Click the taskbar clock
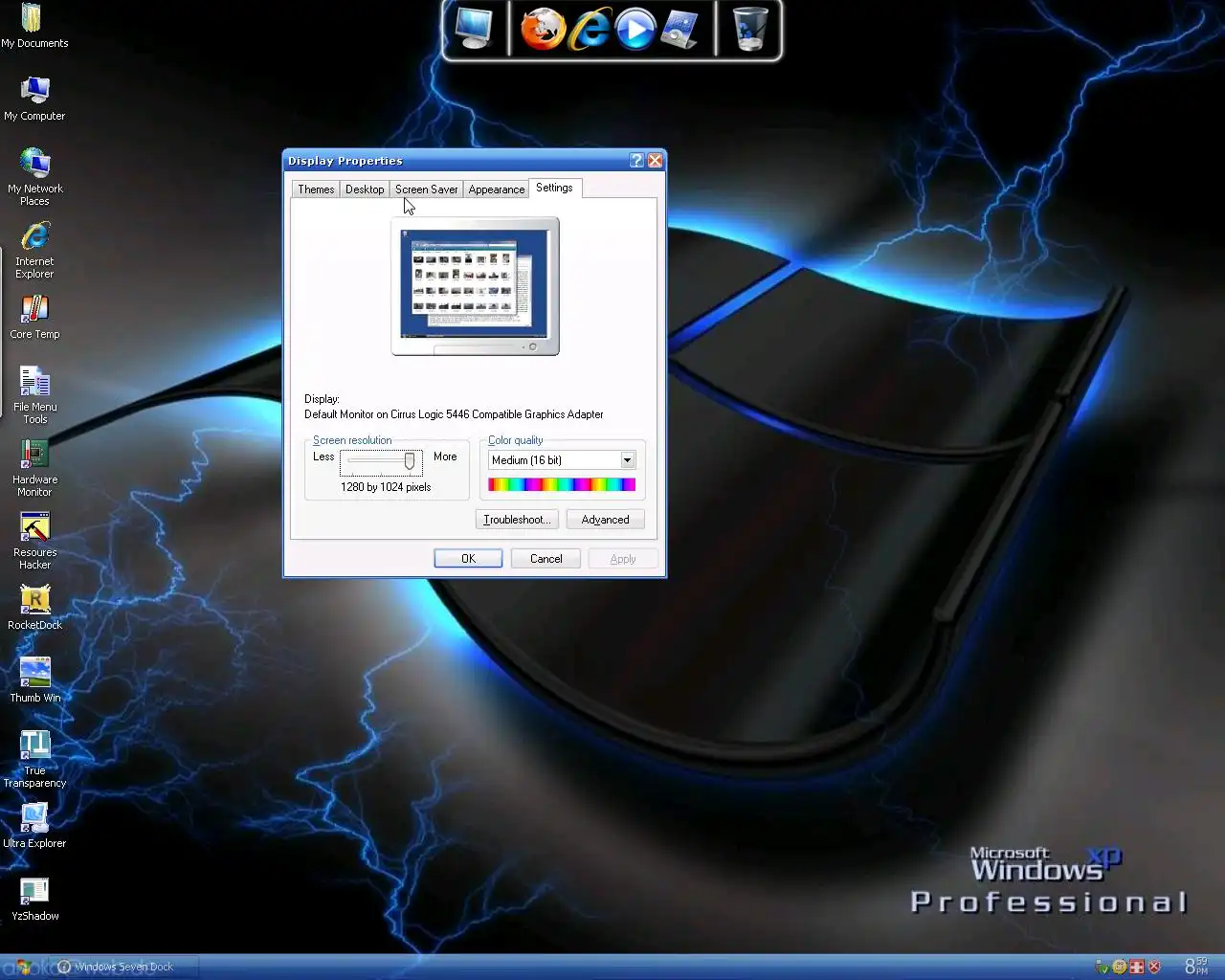 [x=1196, y=967]
